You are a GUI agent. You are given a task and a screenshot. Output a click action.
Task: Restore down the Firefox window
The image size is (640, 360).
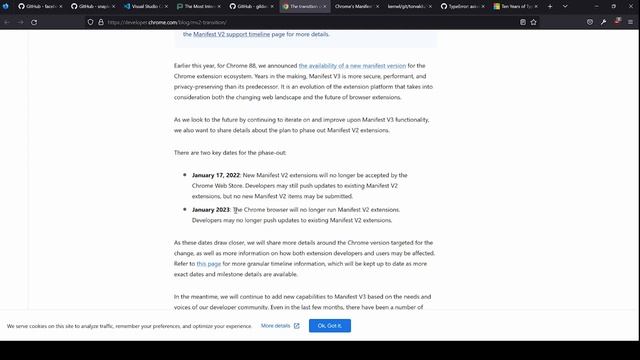coord(613,6)
